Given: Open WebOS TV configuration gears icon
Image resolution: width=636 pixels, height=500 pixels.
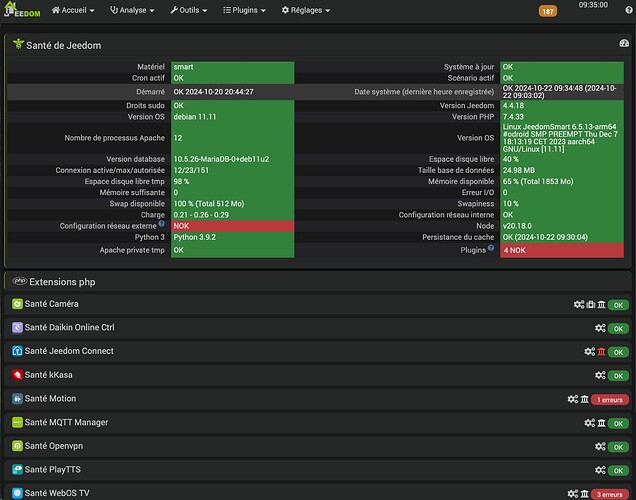Looking at the screenshot, I should [x=573, y=494].
